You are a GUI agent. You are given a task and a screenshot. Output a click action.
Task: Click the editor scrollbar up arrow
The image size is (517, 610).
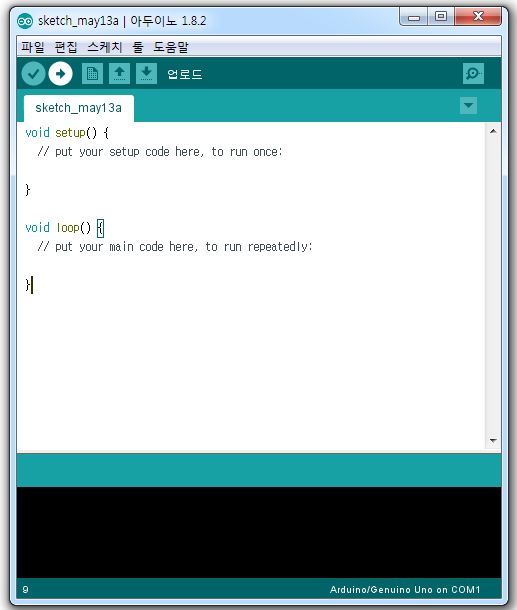(493, 131)
